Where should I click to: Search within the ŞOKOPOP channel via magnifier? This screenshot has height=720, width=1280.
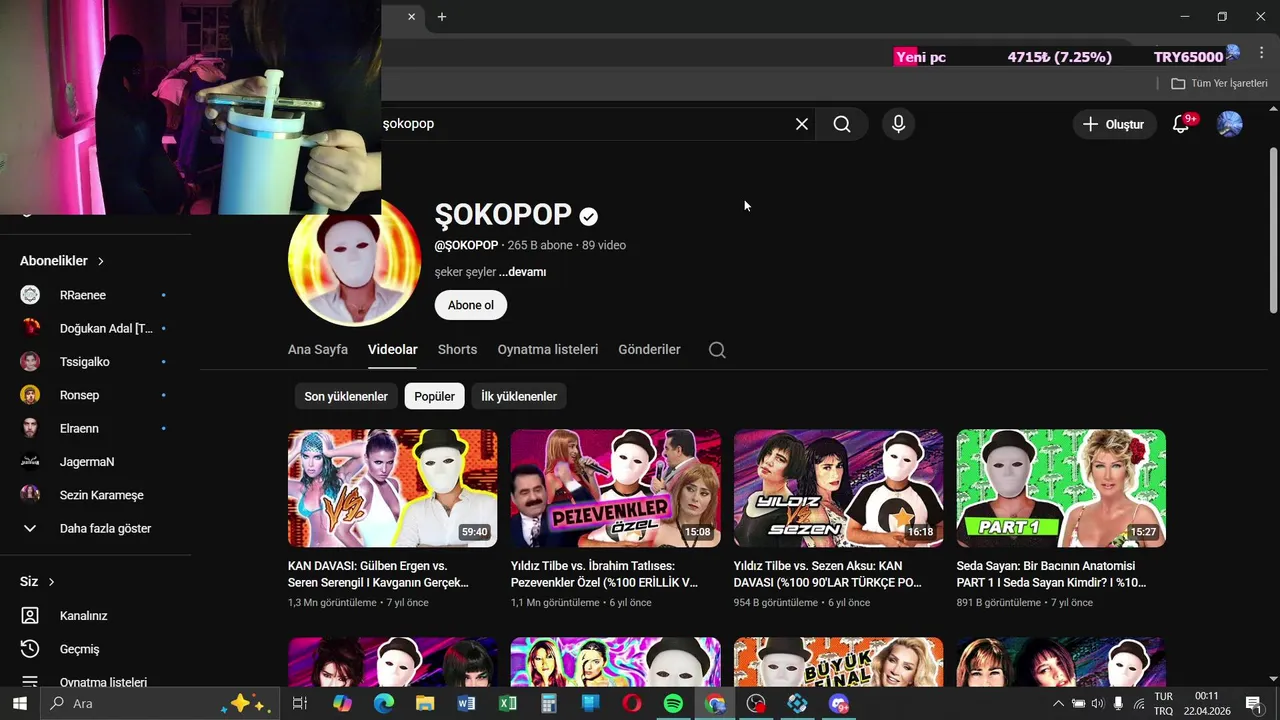[717, 350]
